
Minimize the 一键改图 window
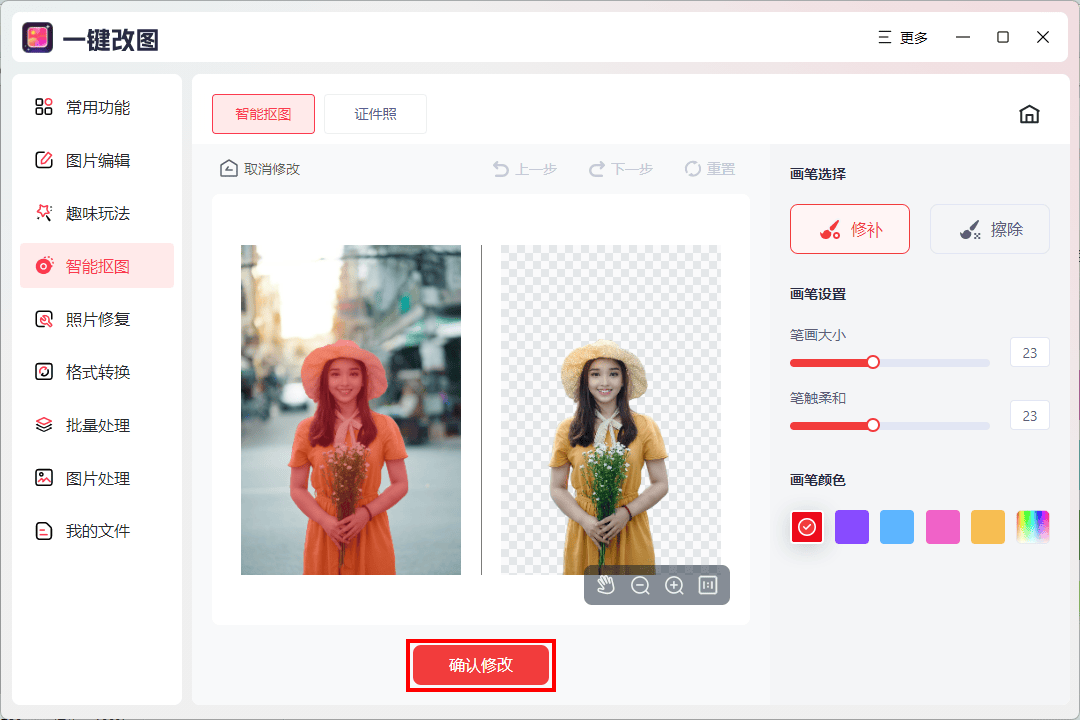pyautogui.click(x=963, y=37)
